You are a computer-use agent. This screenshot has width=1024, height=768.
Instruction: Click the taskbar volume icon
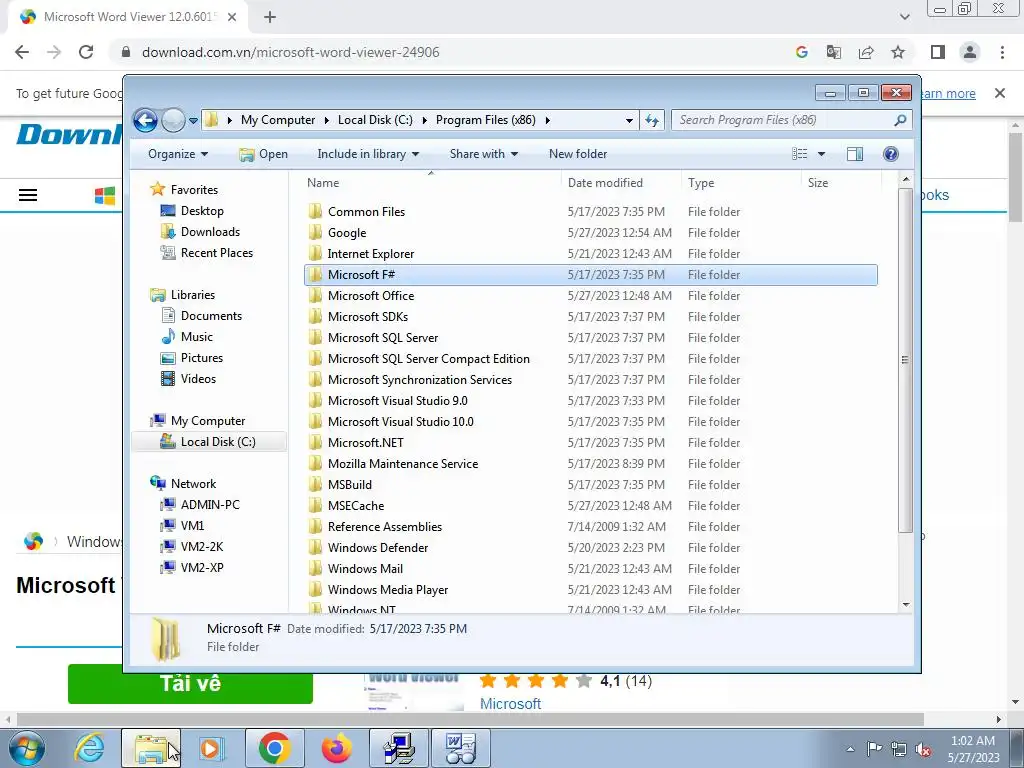tap(924, 748)
